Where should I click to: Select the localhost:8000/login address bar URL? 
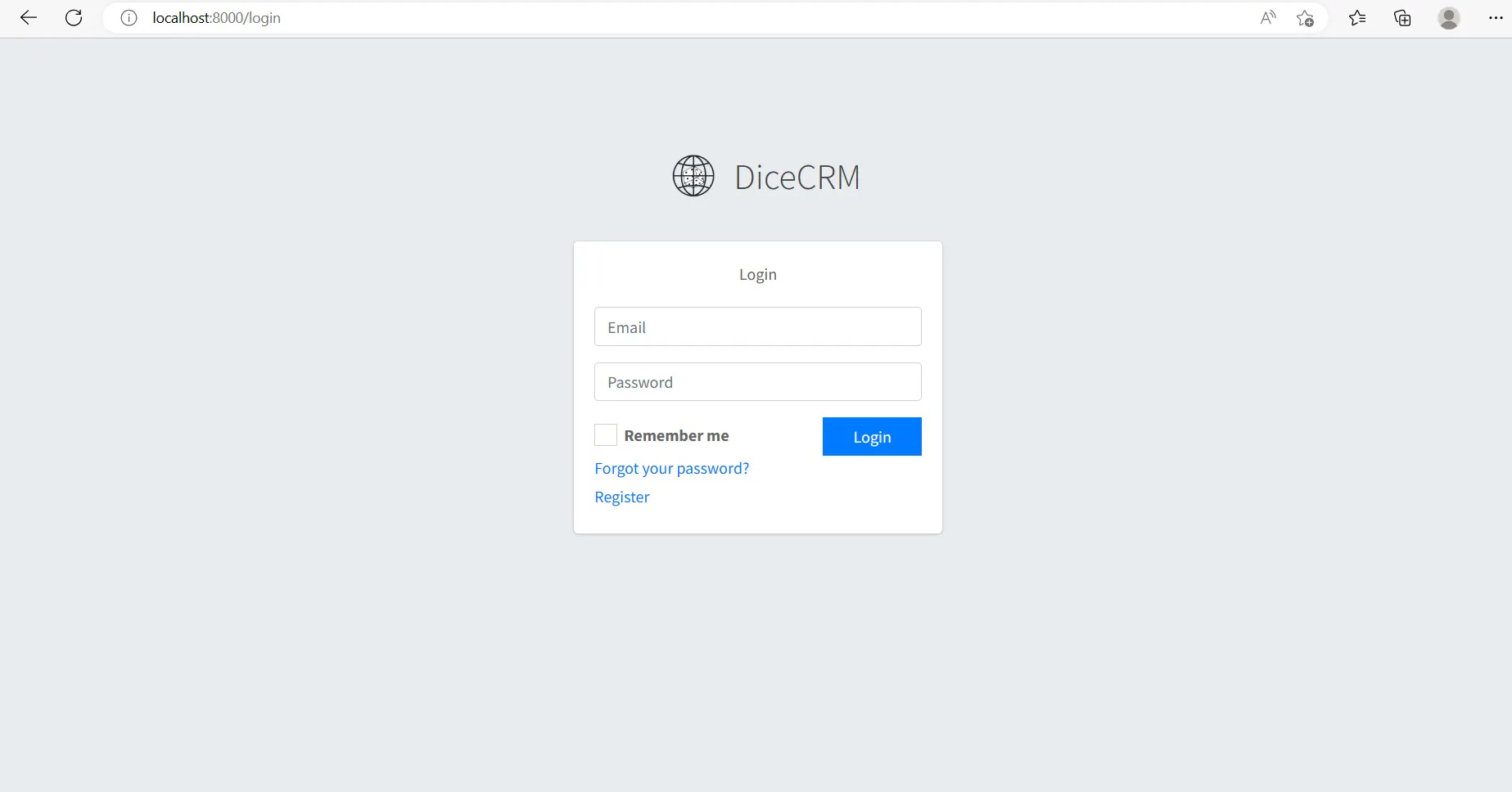(x=216, y=18)
